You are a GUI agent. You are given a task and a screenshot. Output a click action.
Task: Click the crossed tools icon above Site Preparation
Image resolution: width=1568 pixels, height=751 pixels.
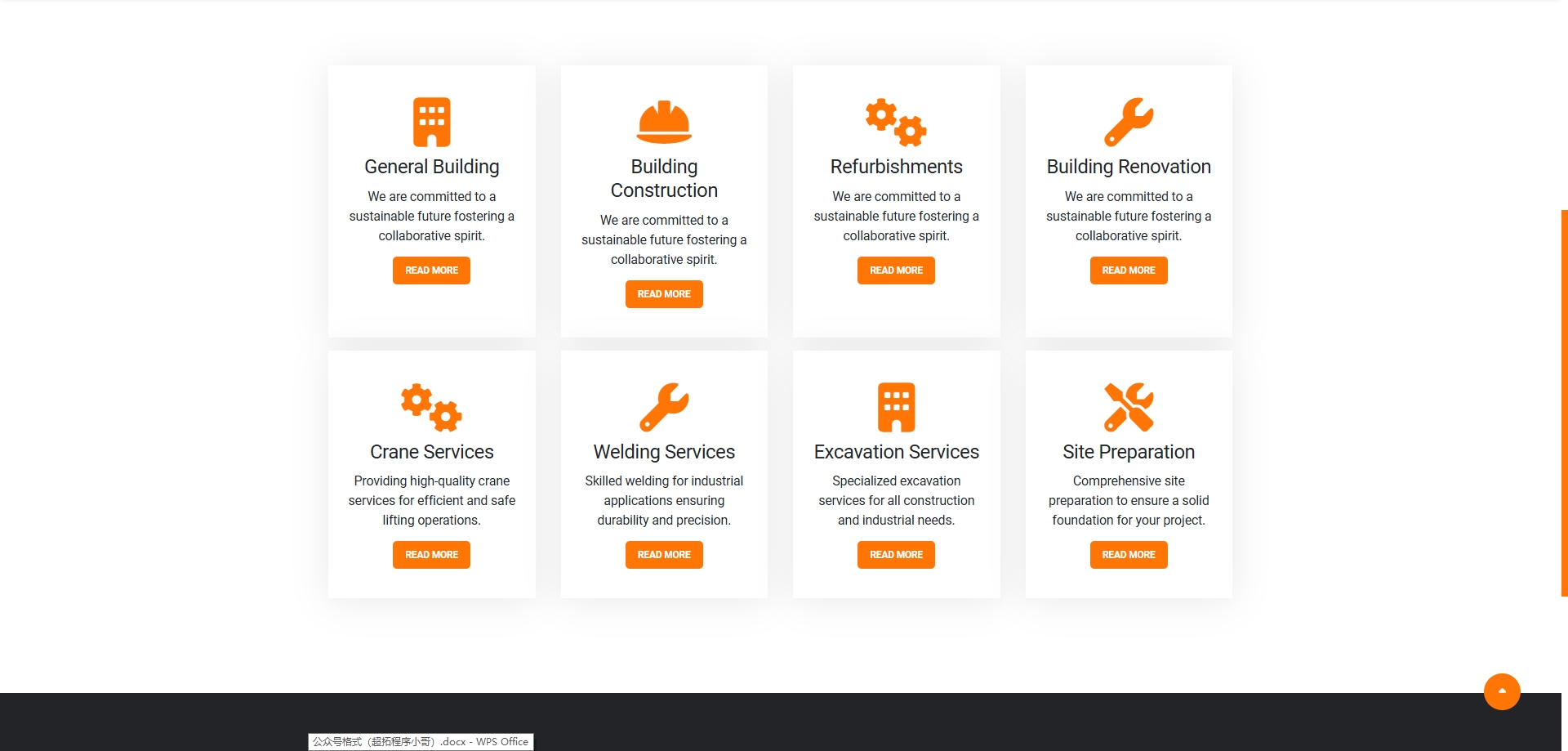coord(1129,407)
